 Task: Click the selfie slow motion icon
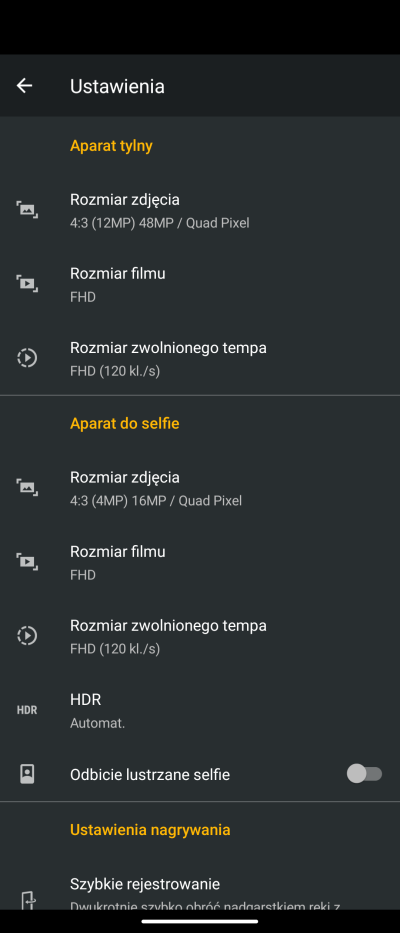click(x=27, y=636)
